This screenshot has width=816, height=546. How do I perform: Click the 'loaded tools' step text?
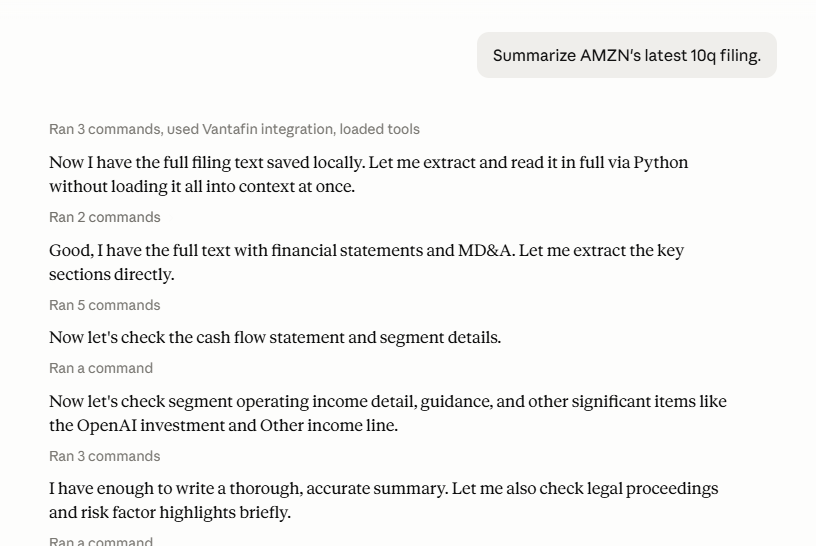click(379, 129)
